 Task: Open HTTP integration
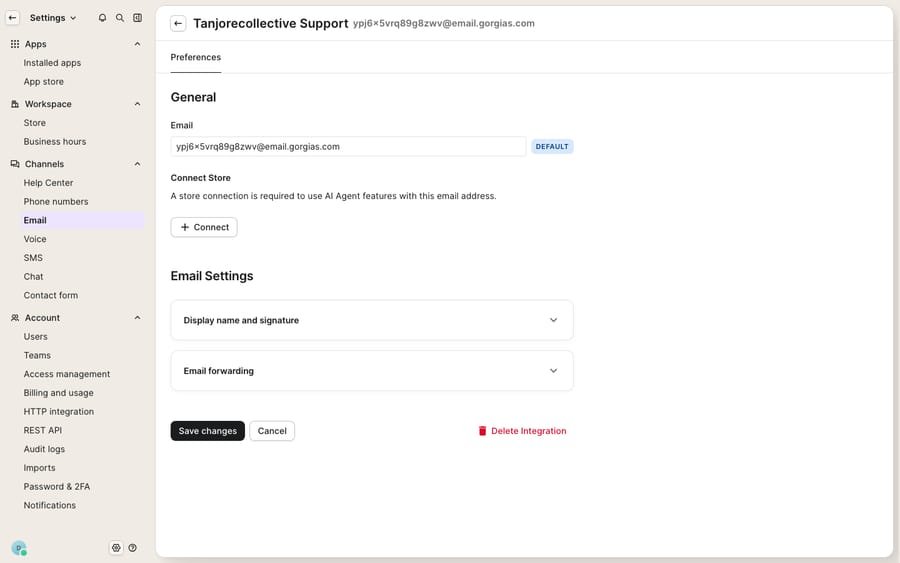(x=59, y=412)
